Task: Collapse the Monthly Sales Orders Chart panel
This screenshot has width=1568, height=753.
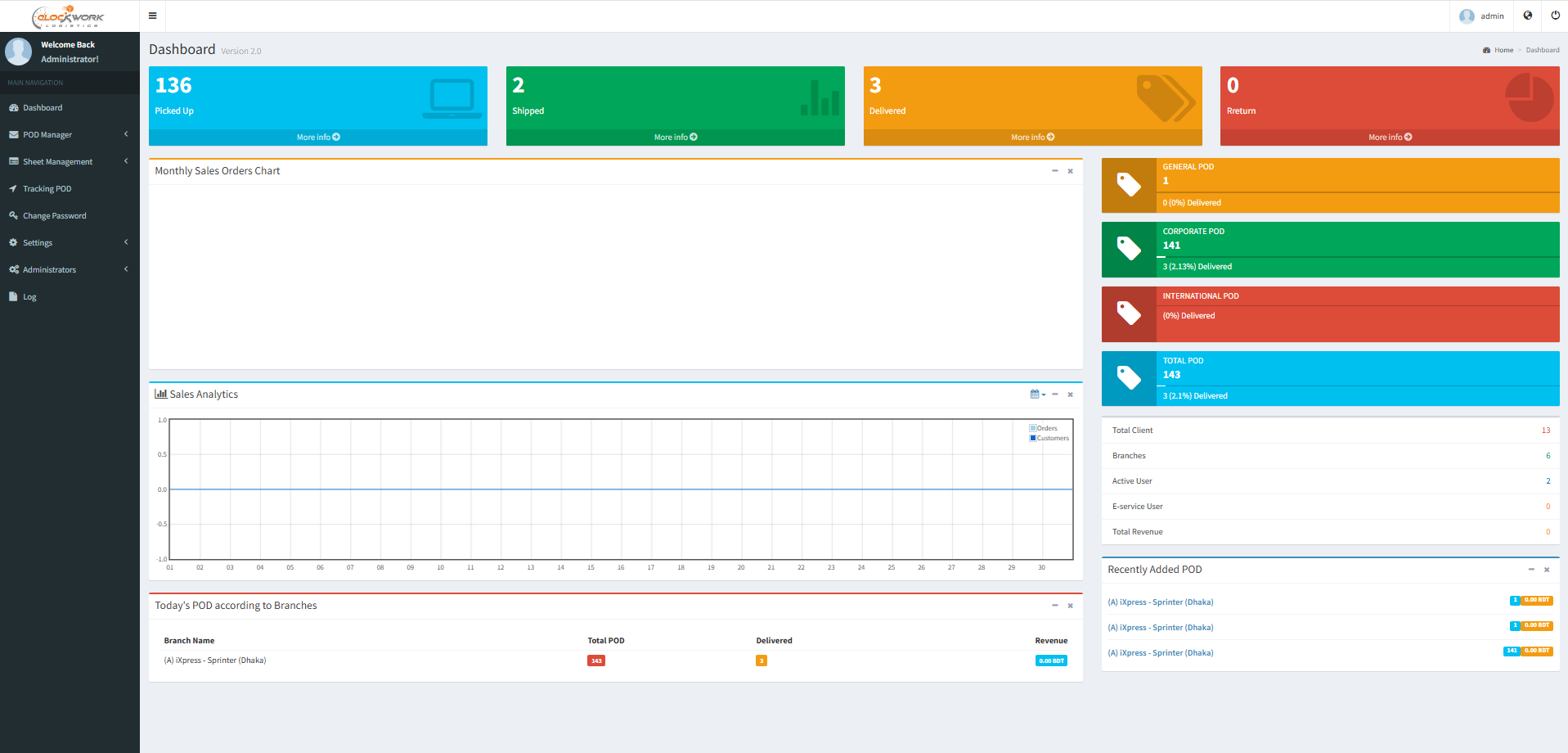Action: click(x=1054, y=171)
